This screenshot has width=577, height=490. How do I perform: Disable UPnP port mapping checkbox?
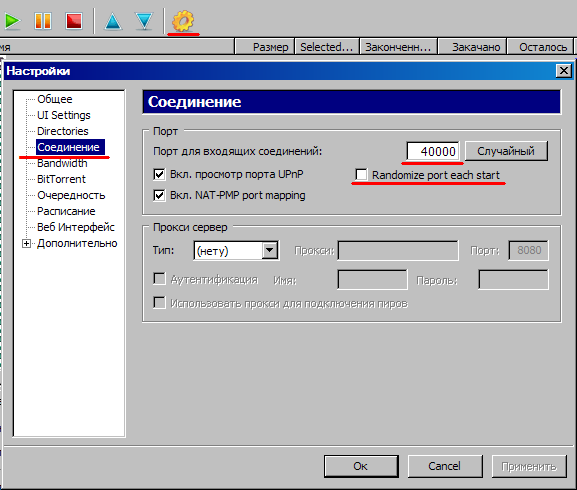pyautogui.click(x=159, y=174)
